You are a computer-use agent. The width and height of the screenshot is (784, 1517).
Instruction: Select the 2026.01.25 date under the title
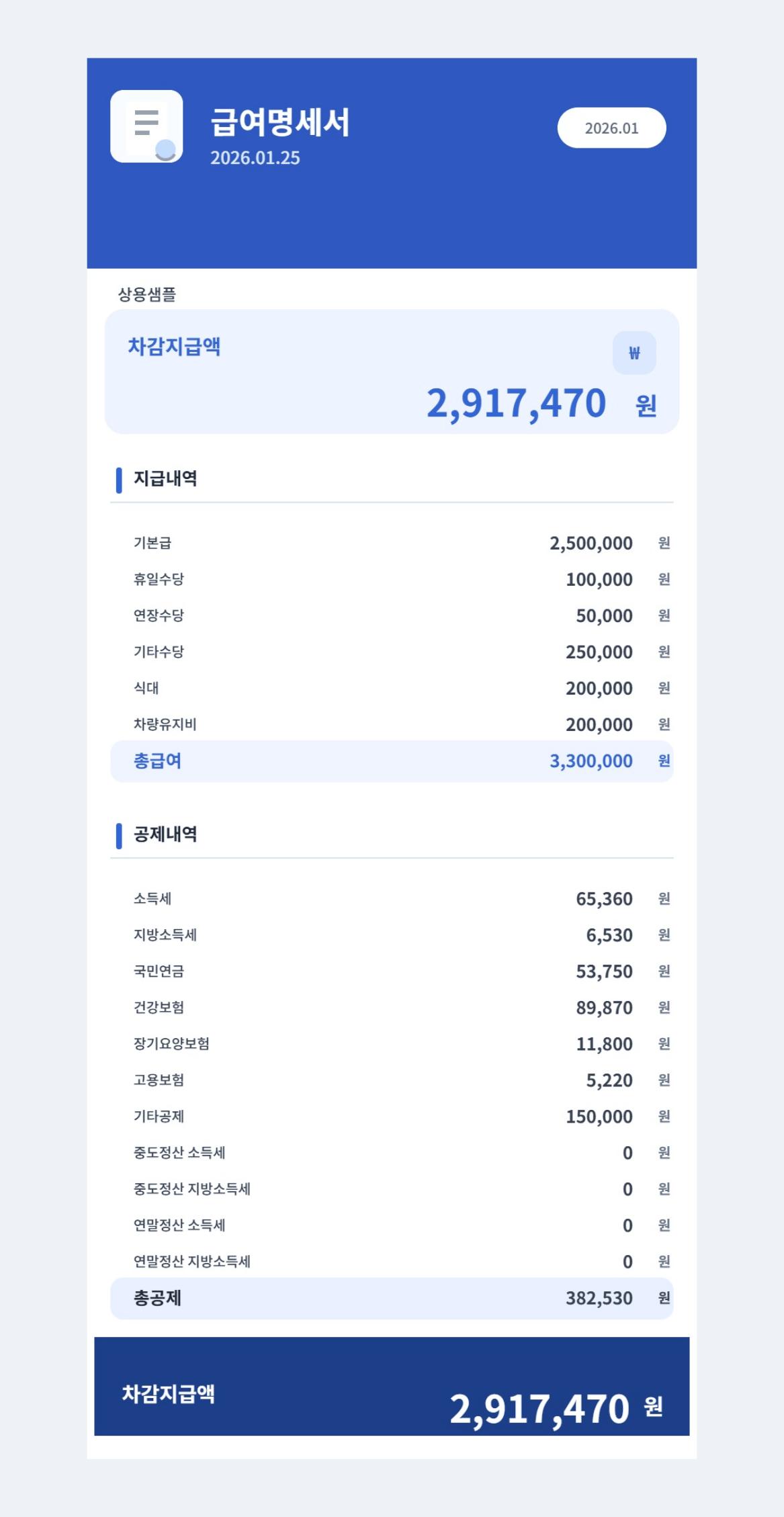click(255, 158)
